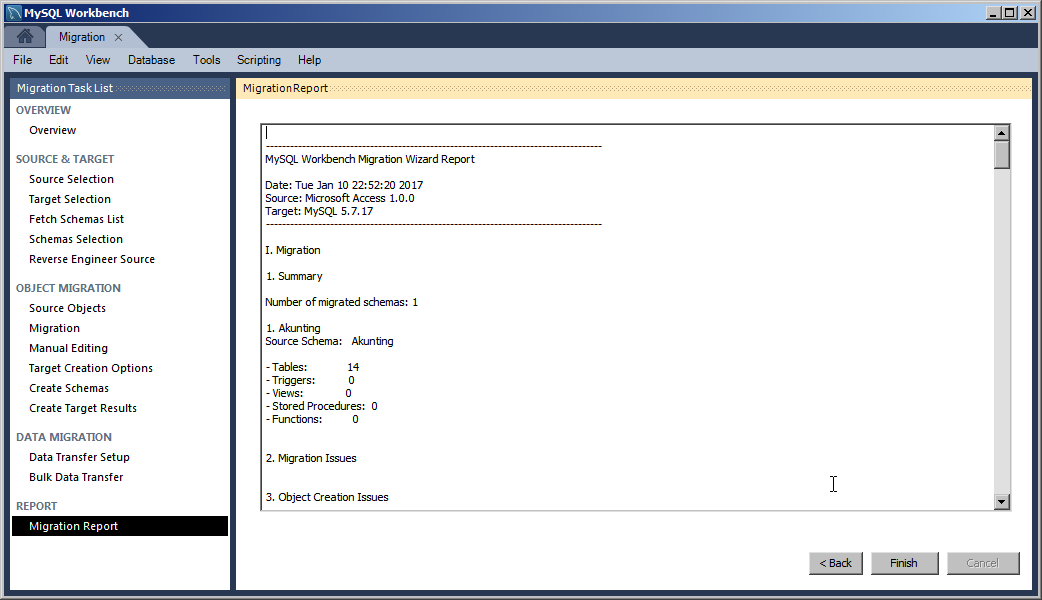Select the Manual Editing step
The height and width of the screenshot is (600, 1042).
coord(68,348)
